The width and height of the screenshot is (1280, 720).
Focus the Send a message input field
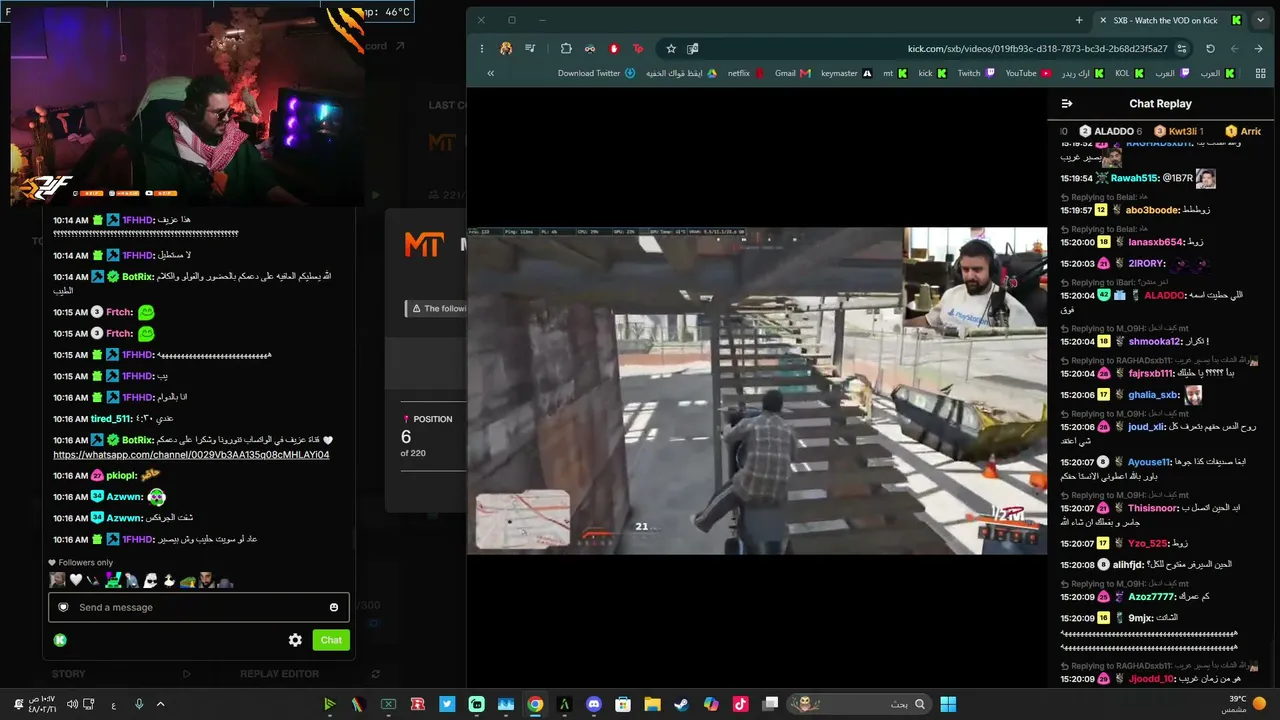point(199,607)
